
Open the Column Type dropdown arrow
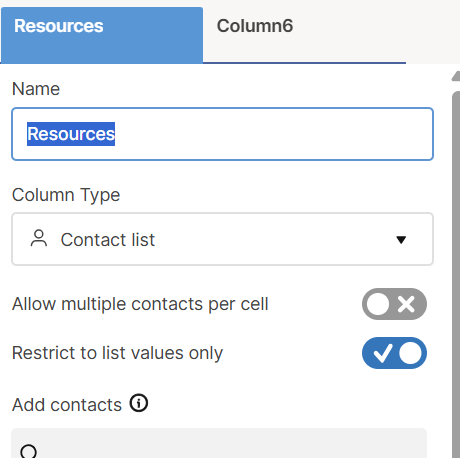(401, 240)
